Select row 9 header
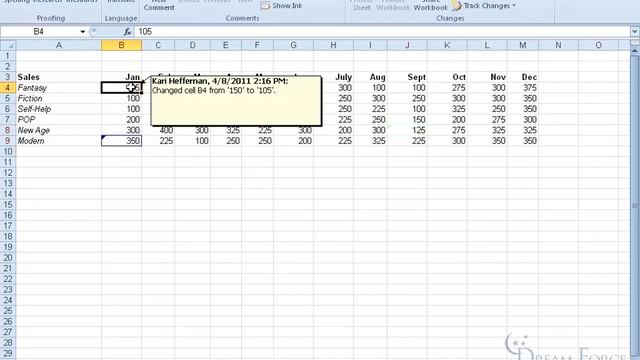This screenshot has width=640, height=360. click(8, 141)
